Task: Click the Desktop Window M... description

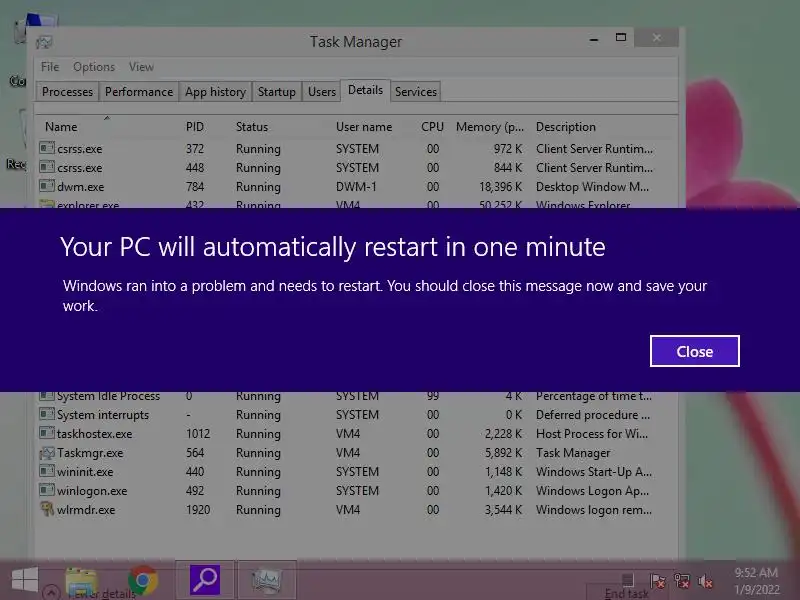Action: (592, 187)
